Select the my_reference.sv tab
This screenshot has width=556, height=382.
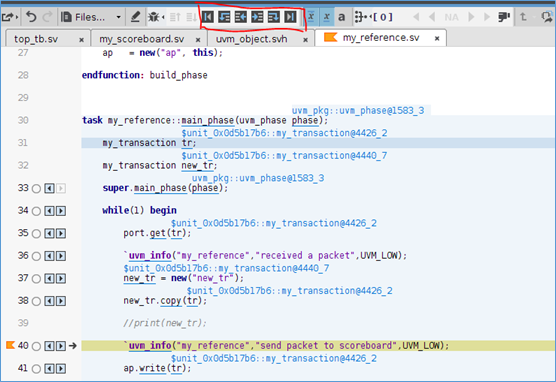(381, 38)
